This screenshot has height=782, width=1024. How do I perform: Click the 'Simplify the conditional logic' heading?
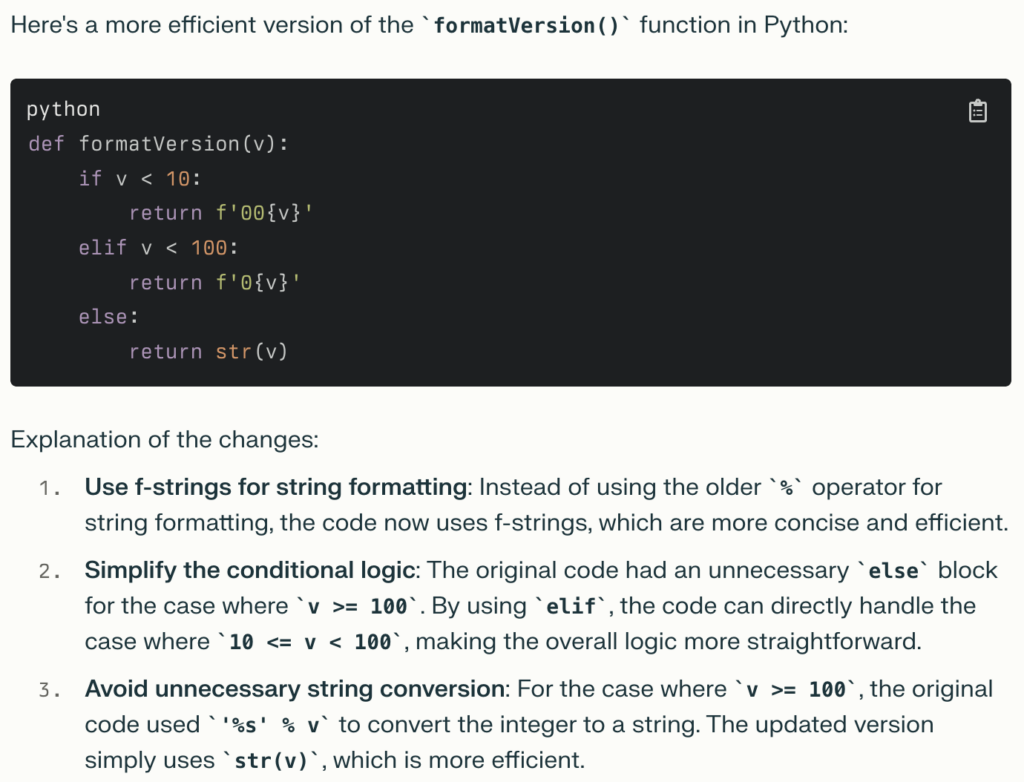click(x=249, y=570)
